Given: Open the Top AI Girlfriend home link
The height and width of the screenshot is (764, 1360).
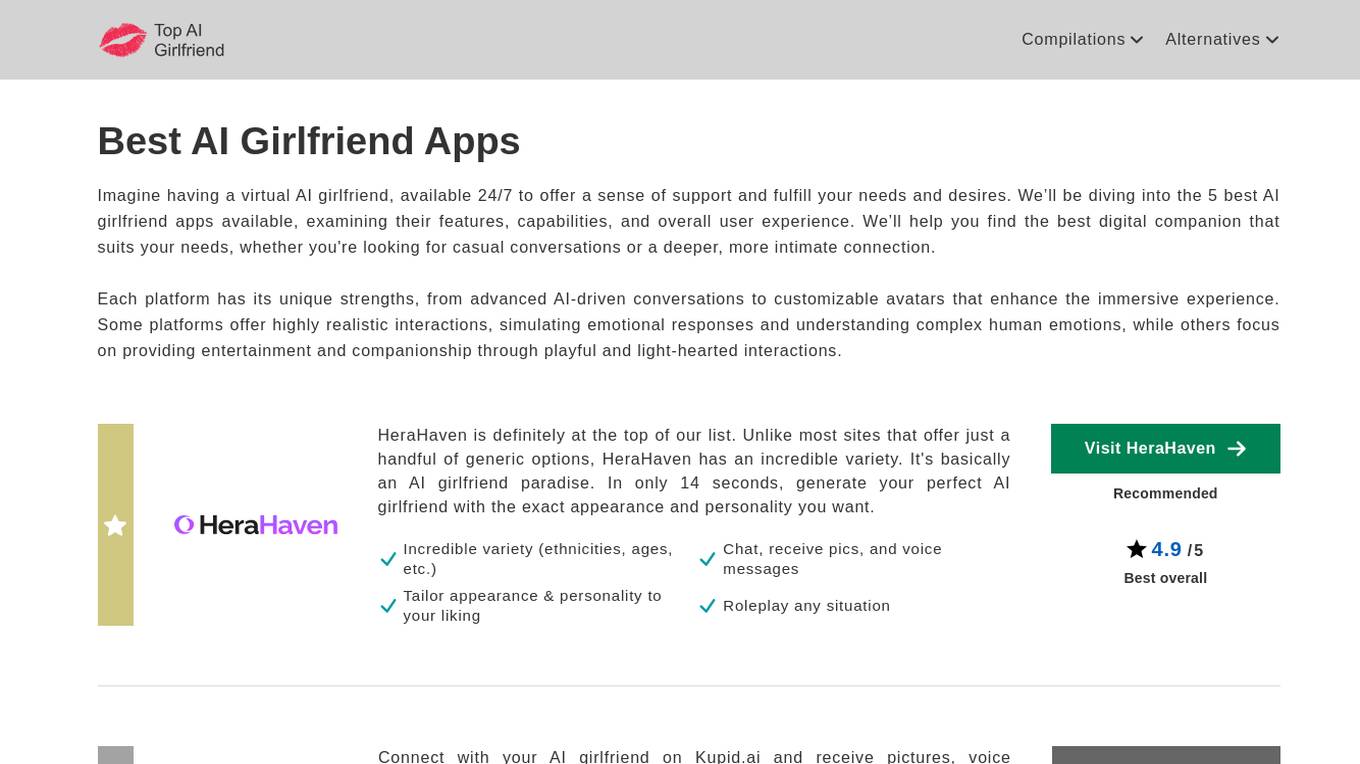Looking at the screenshot, I should click(162, 40).
